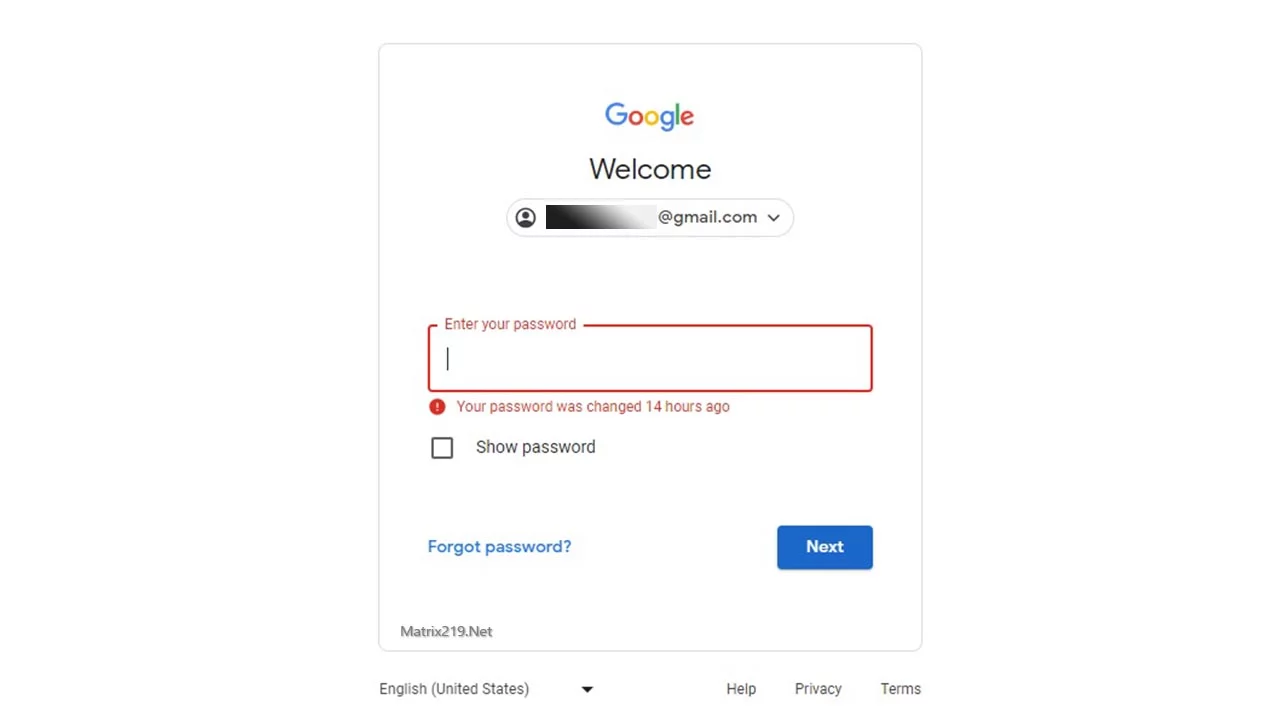1280x720 pixels.
Task: Open the language dropdown arrow in the footer
Action: point(587,689)
